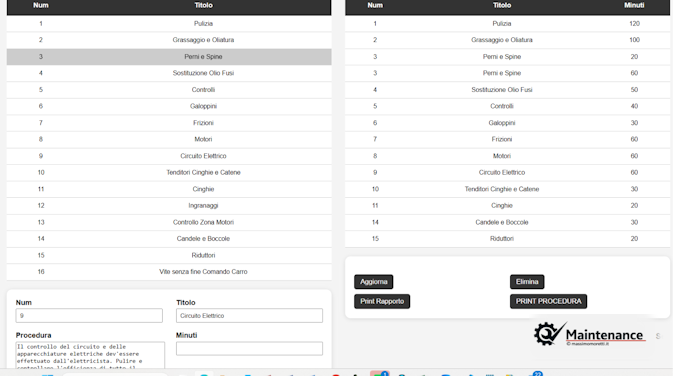
Task: Click the 120 minutes cell for Pulizia
Action: click(634, 24)
